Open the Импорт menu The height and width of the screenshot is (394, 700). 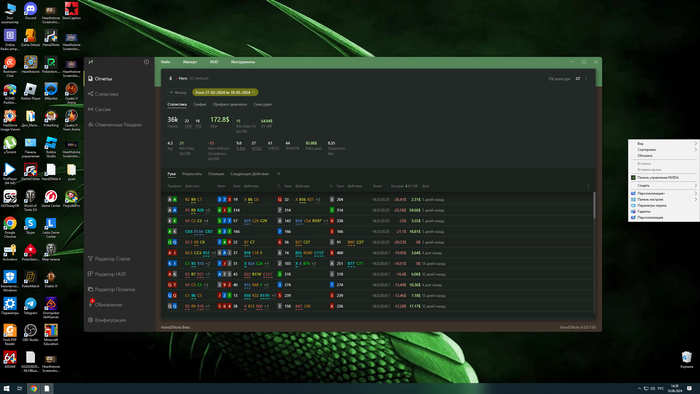click(x=190, y=62)
